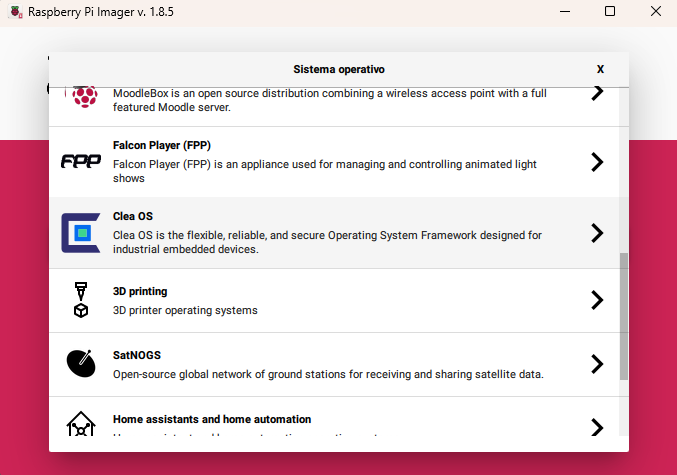Select the Clea OS logo icon
Screen dimensions: 677x475
coord(81,233)
